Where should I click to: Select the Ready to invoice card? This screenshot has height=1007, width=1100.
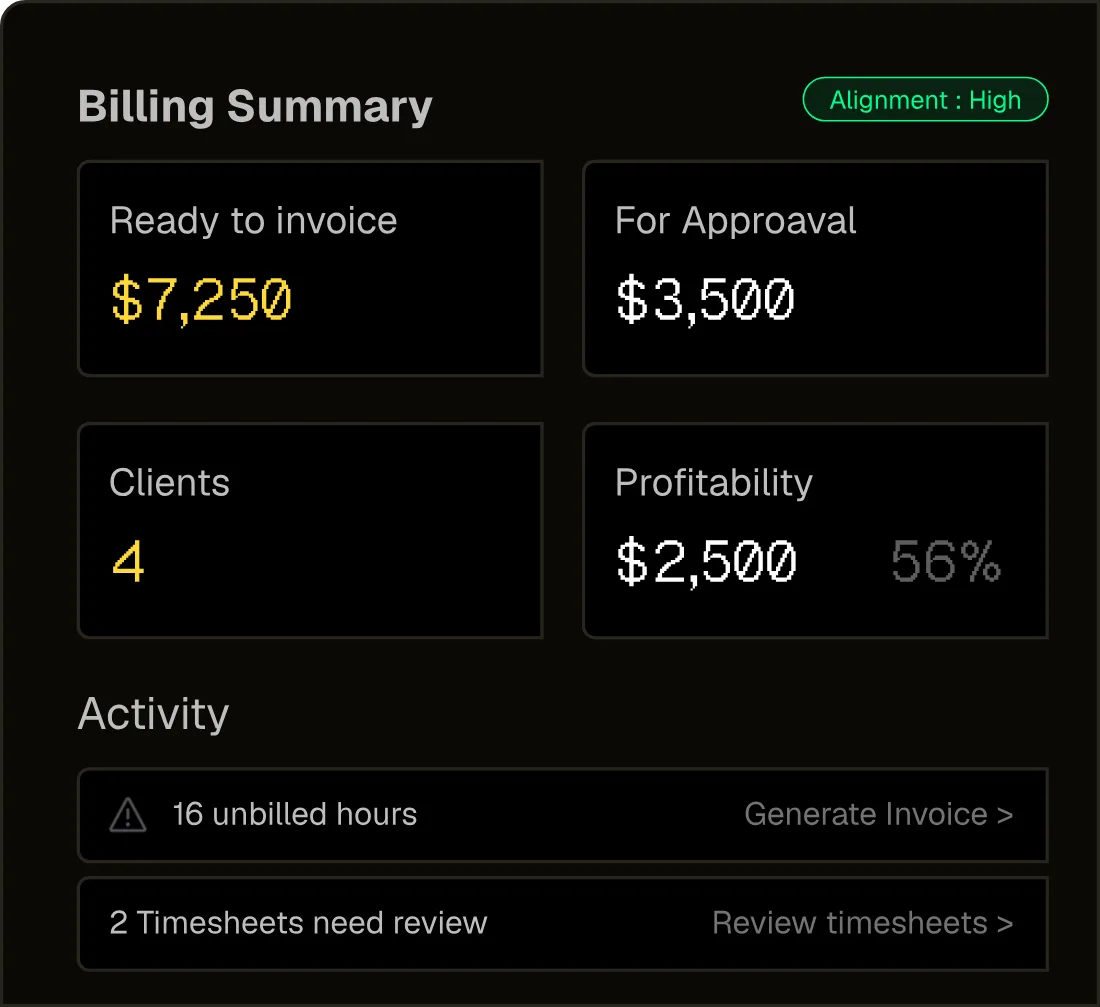311,269
